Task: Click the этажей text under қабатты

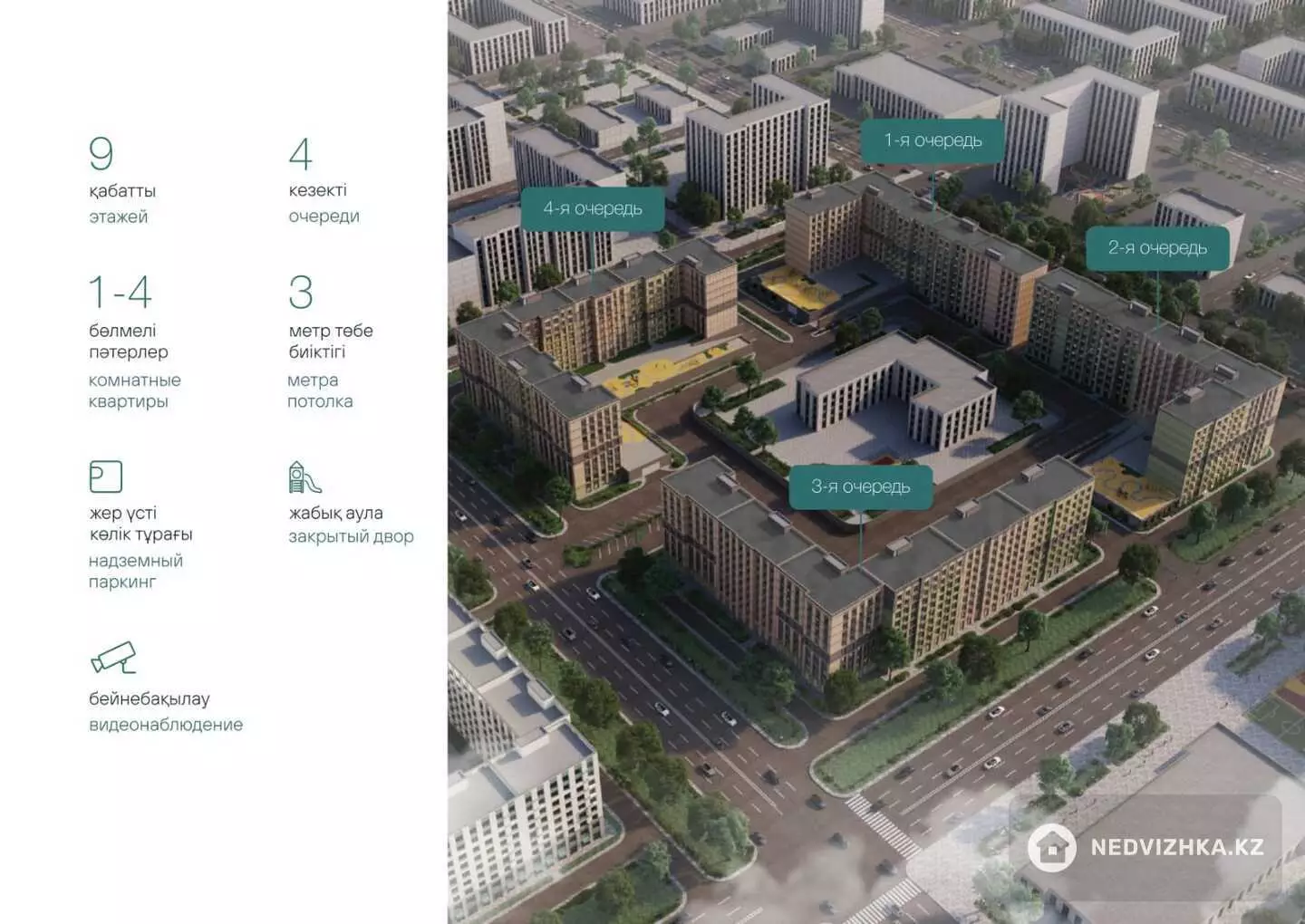Action: 118,217
